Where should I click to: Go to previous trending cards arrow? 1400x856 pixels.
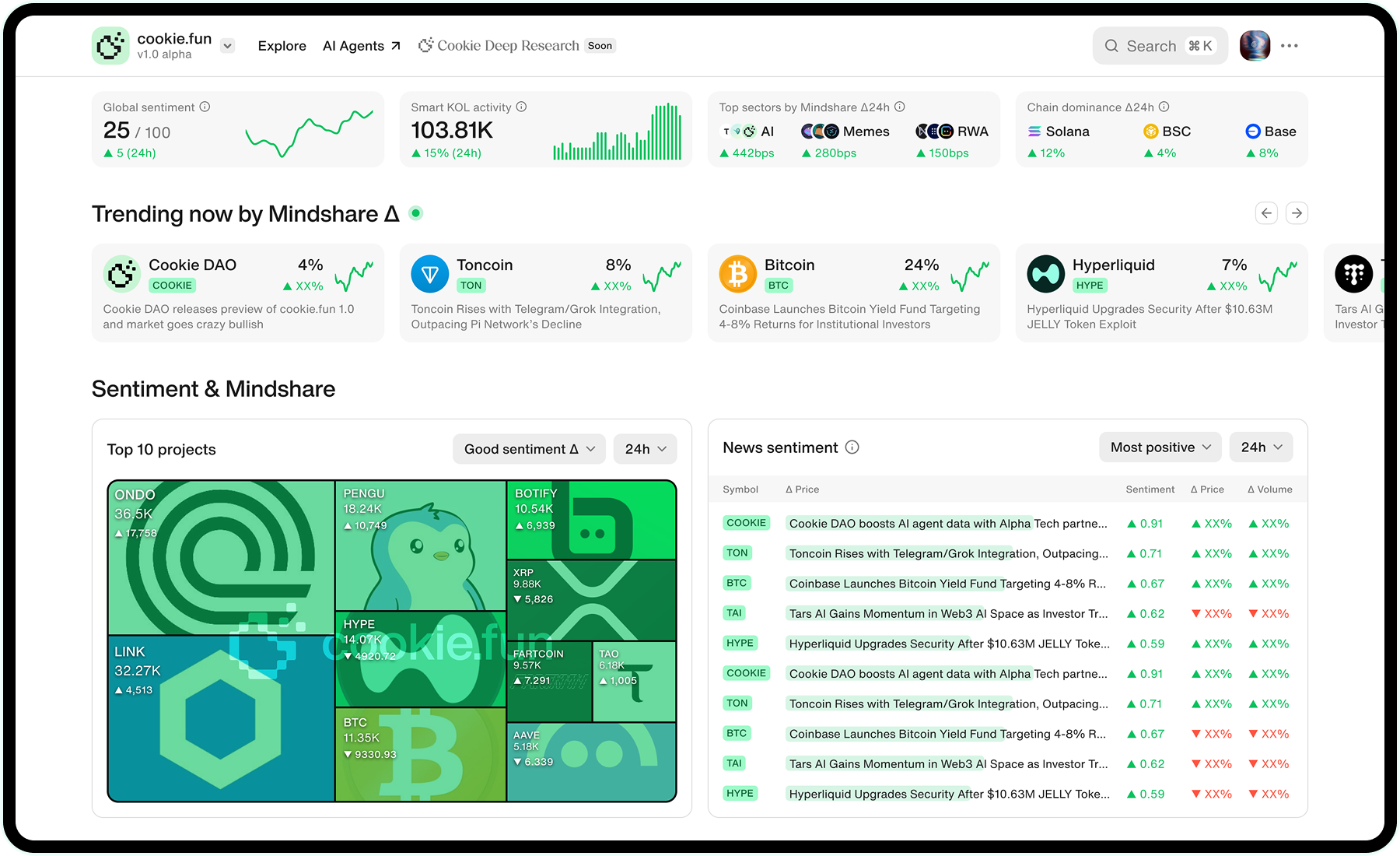(1266, 213)
